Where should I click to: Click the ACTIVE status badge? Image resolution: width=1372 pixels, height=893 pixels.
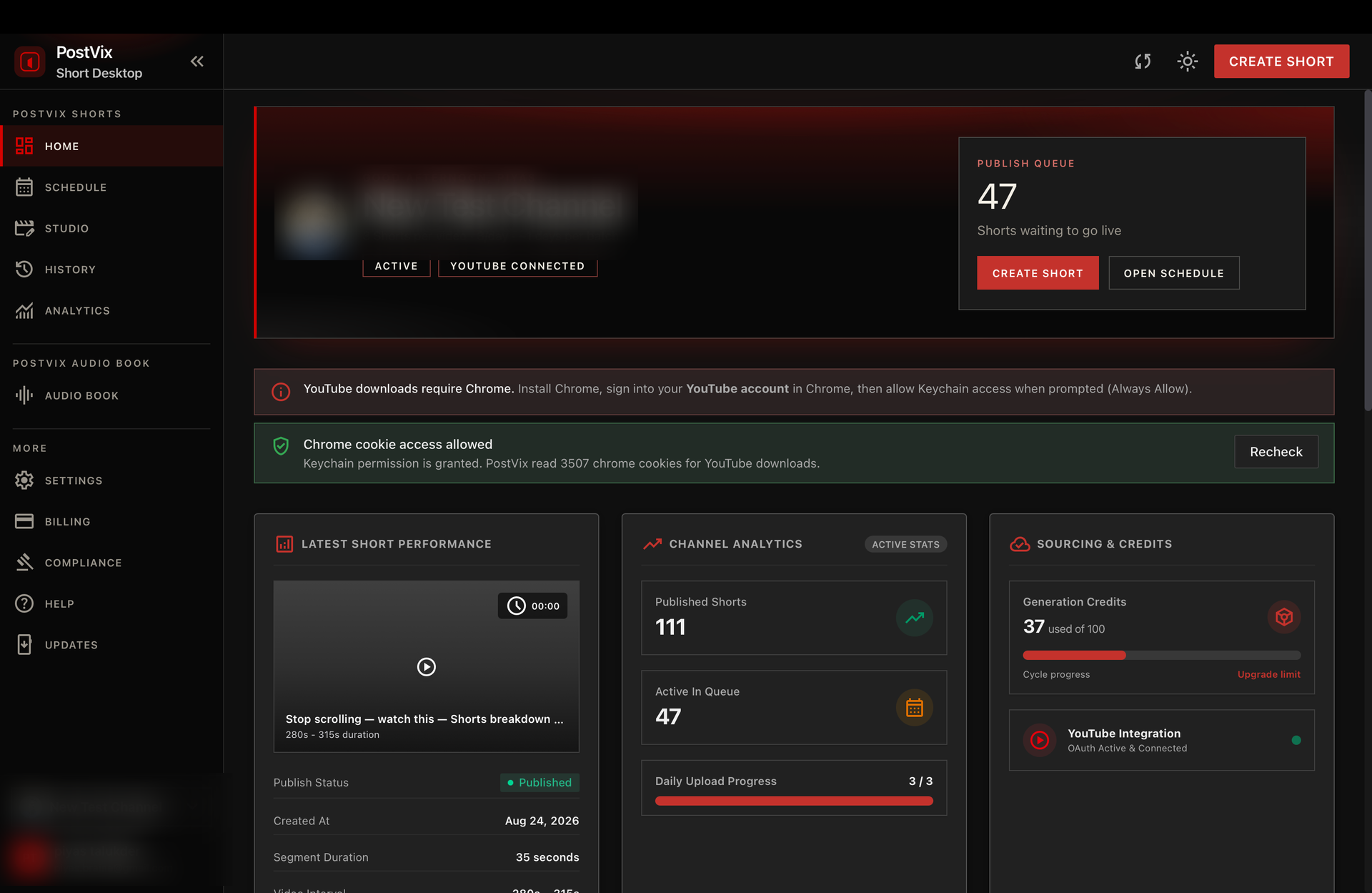tap(397, 266)
